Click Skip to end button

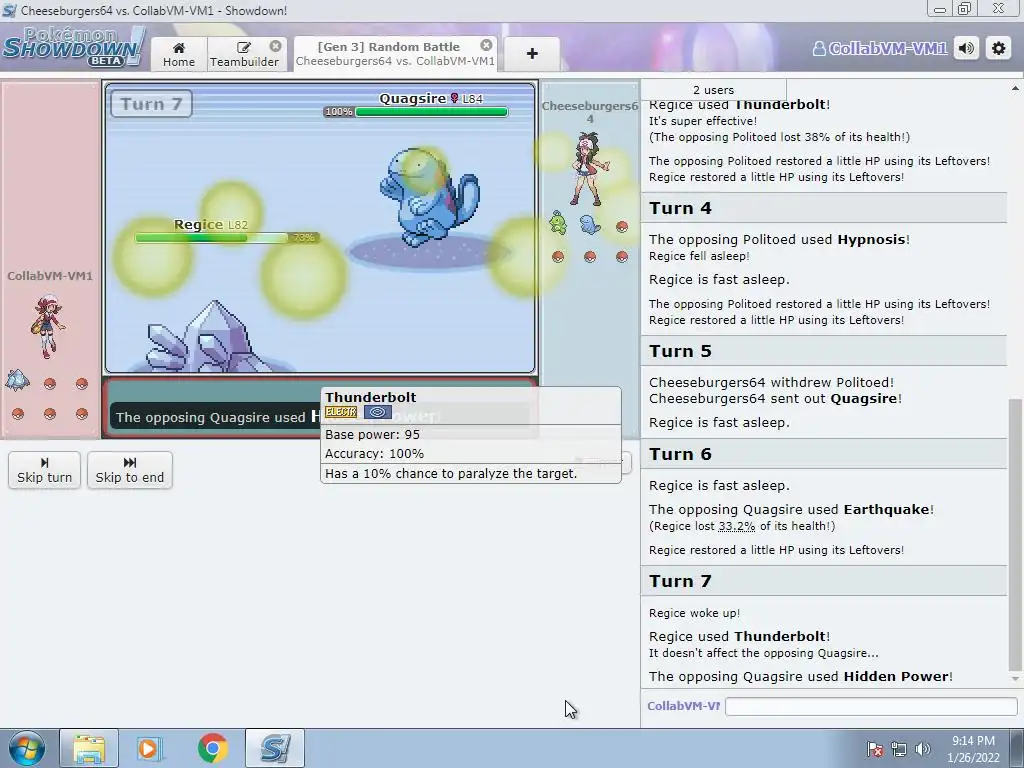(x=129, y=470)
